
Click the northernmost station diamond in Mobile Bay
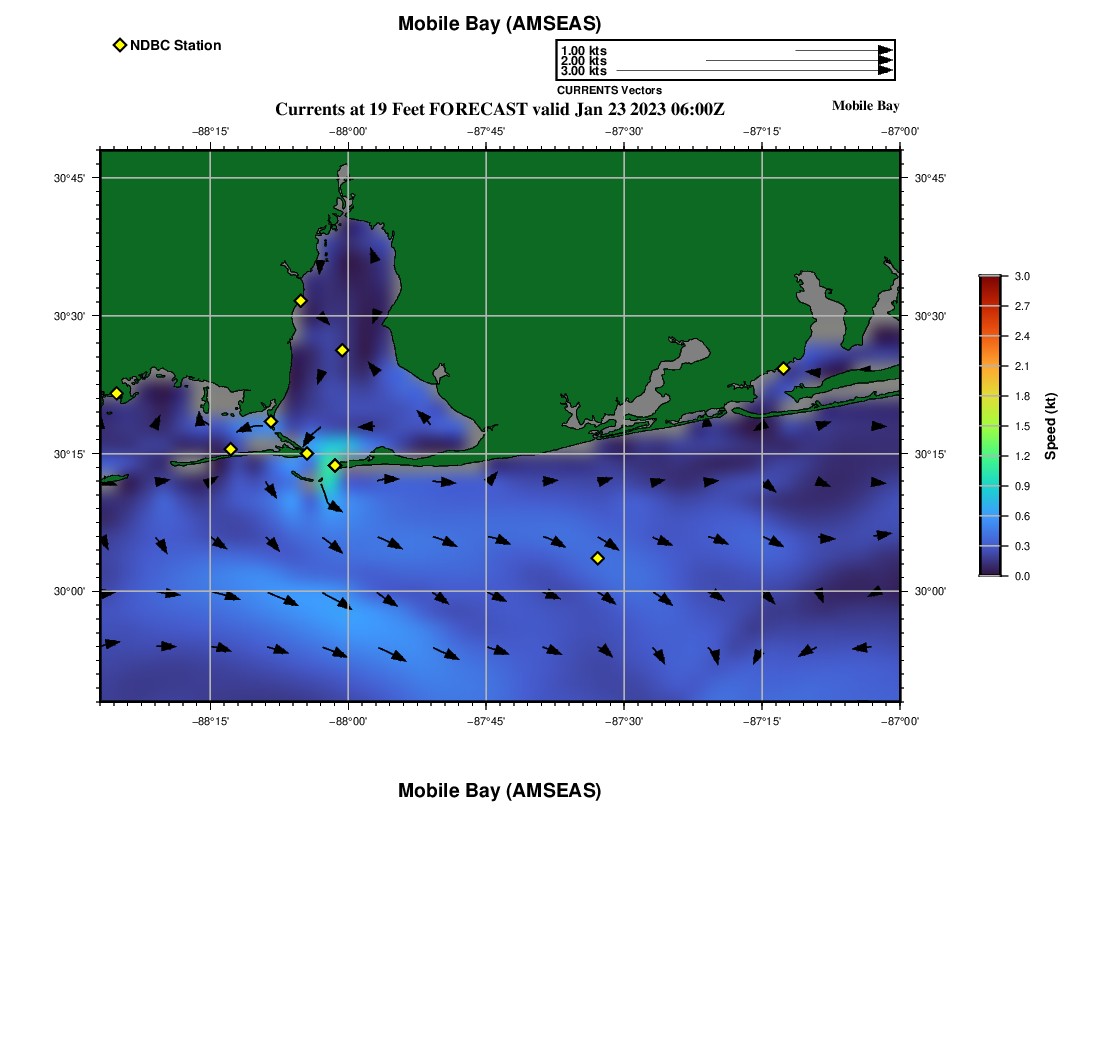point(300,301)
